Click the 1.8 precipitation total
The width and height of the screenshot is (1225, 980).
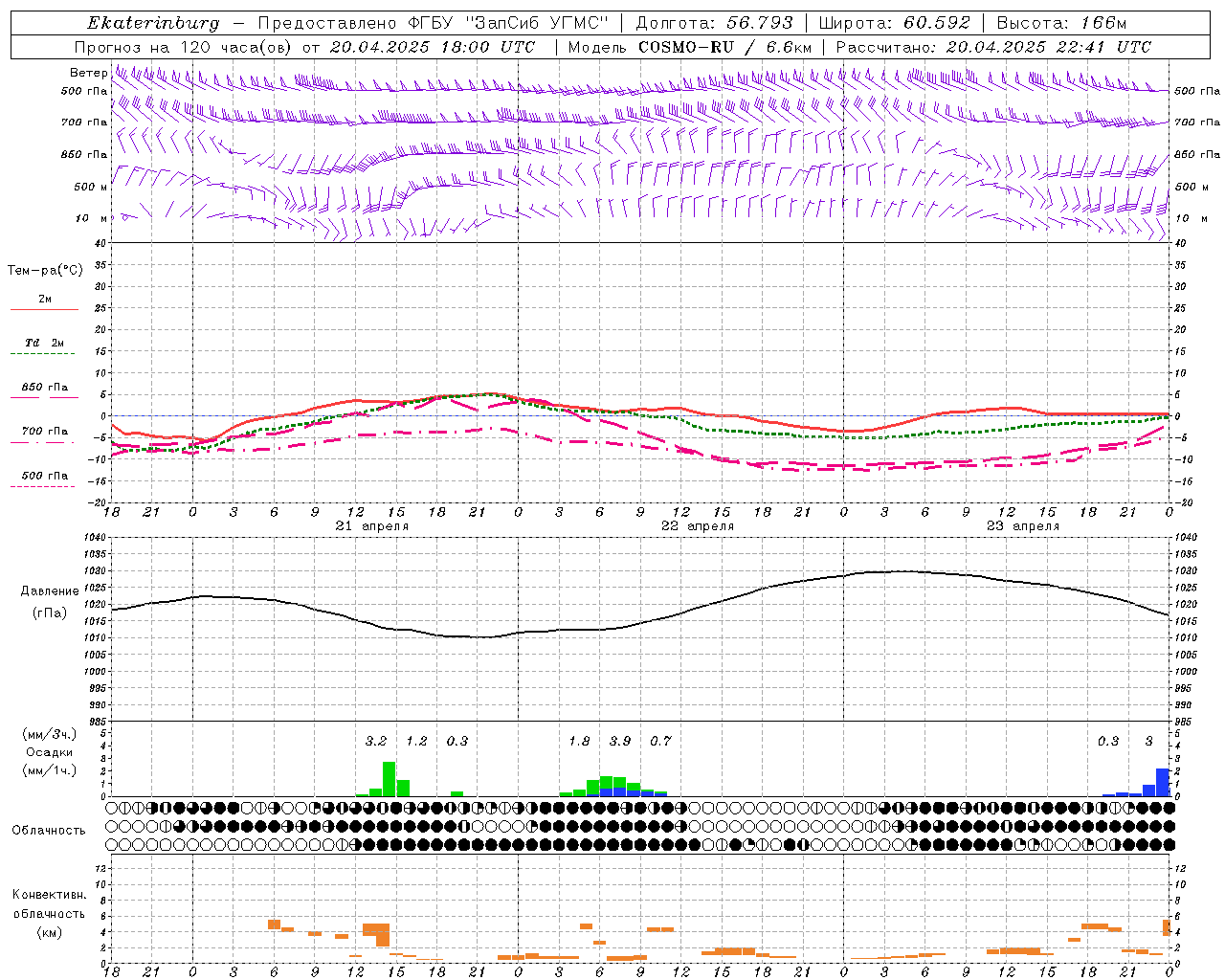point(579,741)
